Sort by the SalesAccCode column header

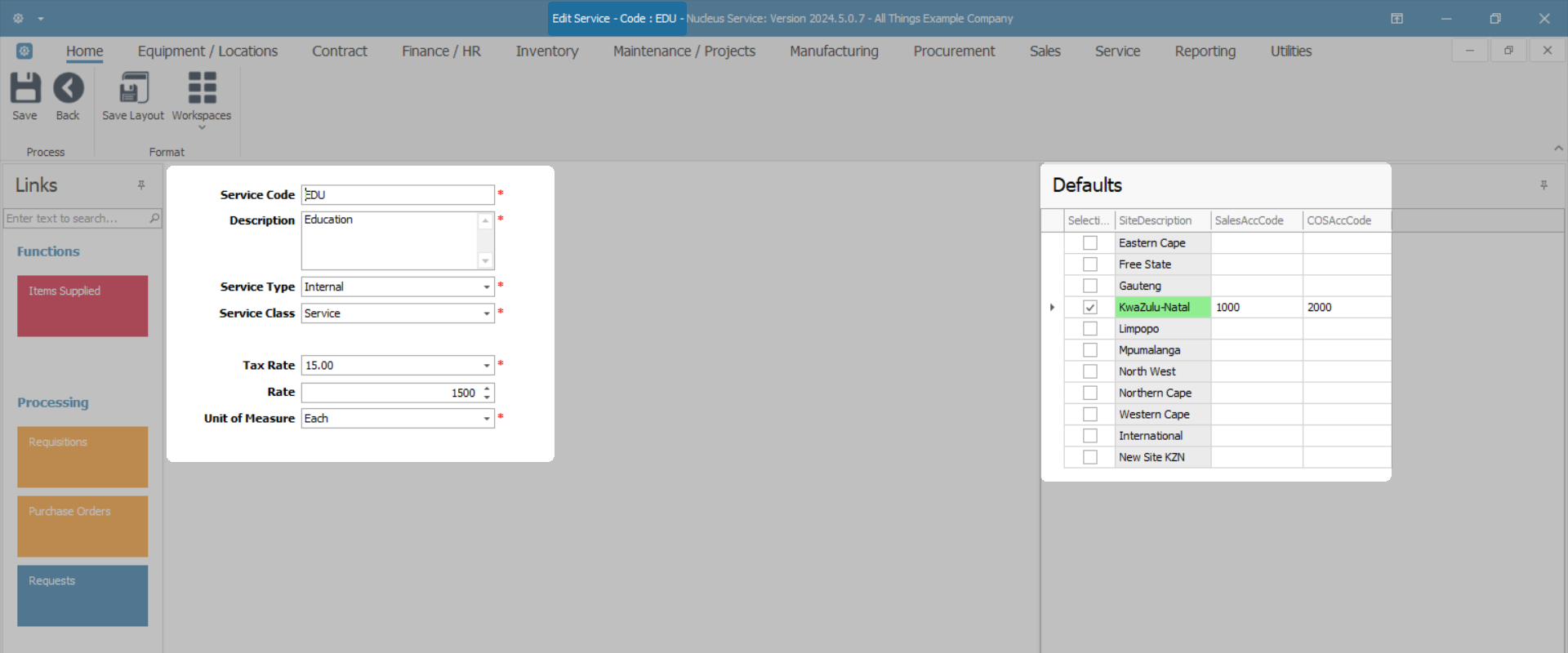tap(1256, 220)
